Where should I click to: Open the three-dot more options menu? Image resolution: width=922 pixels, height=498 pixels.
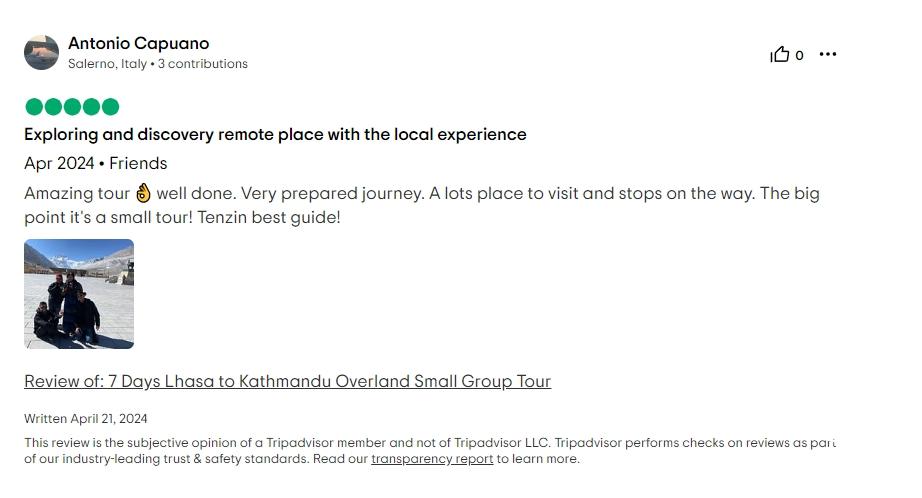(x=828, y=54)
